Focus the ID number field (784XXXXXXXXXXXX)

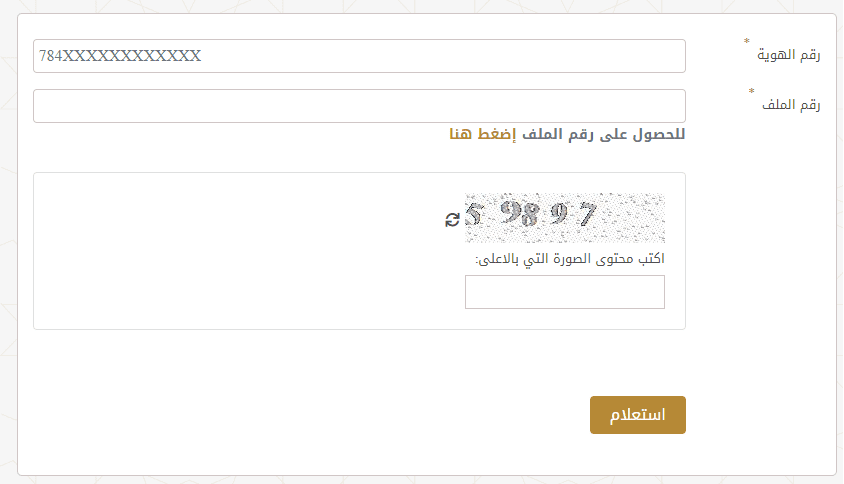pyautogui.click(x=359, y=56)
